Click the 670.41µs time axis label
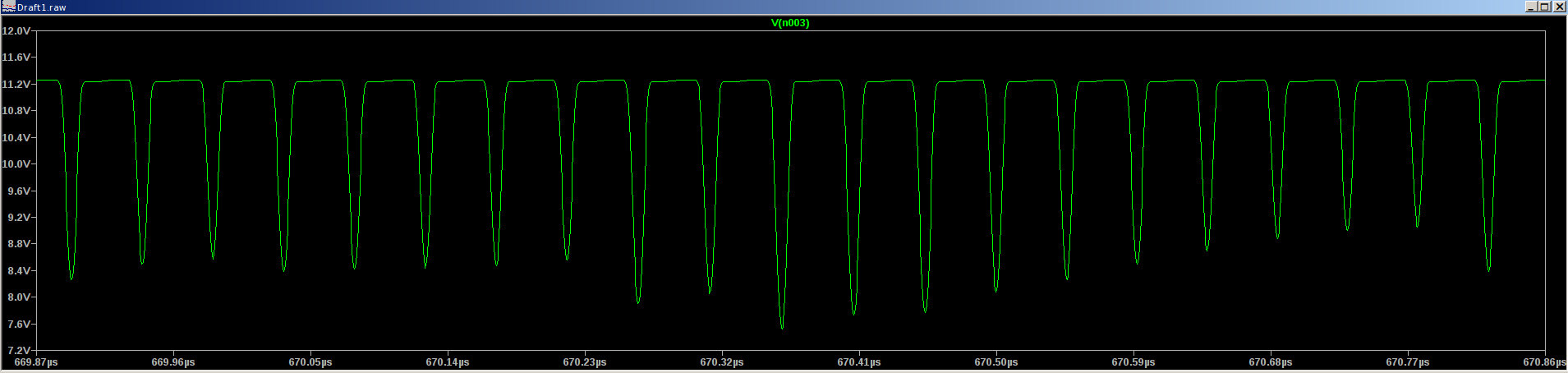 (x=859, y=362)
